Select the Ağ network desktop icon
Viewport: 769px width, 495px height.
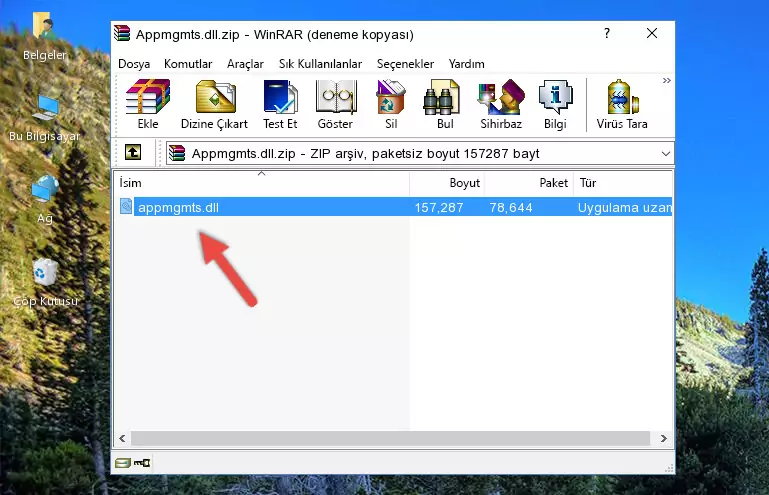[x=45, y=200]
